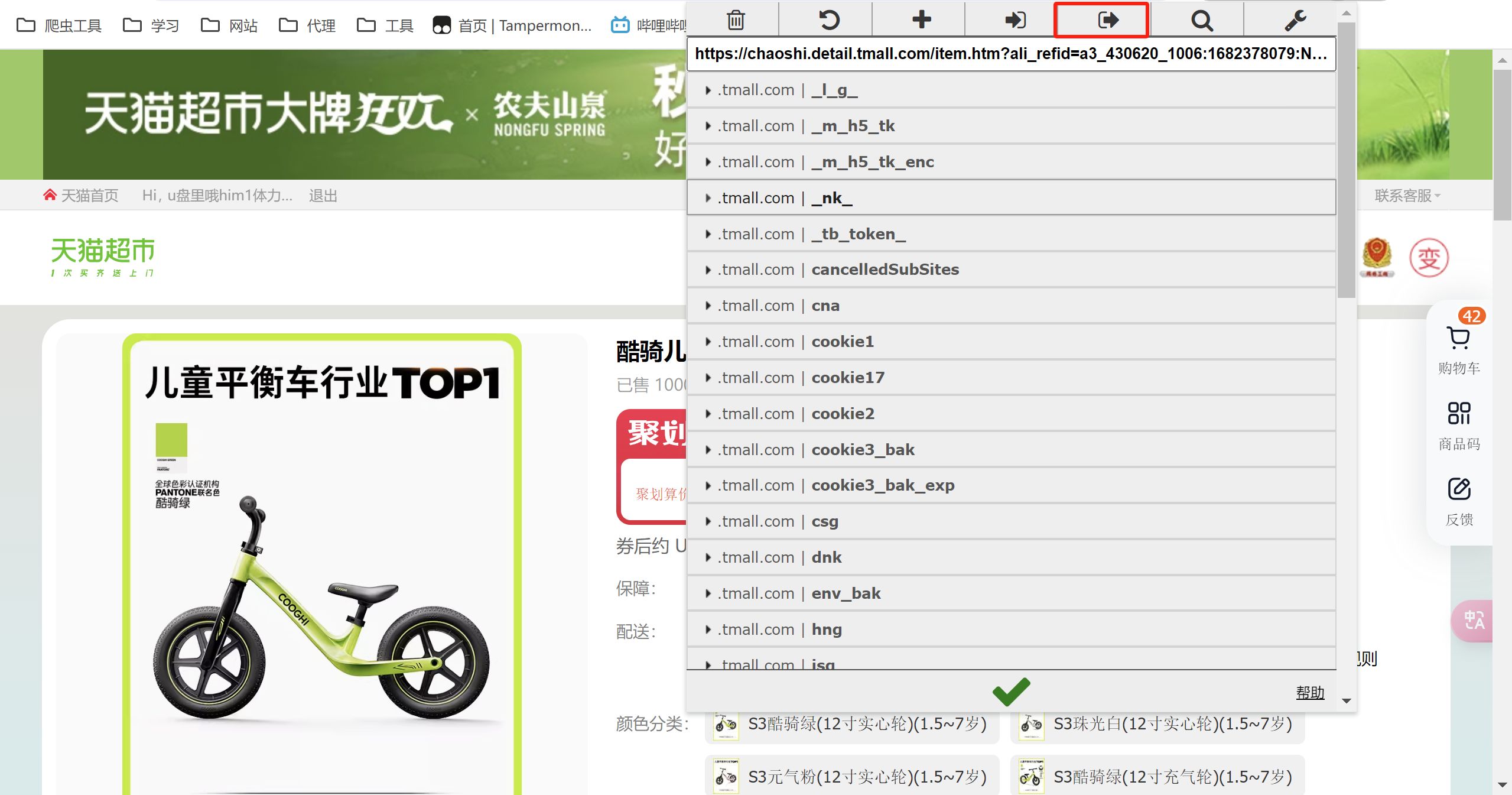Expand the _m_h5_tk_enc cookie row
This screenshot has height=795, width=1512.
coord(1011,162)
